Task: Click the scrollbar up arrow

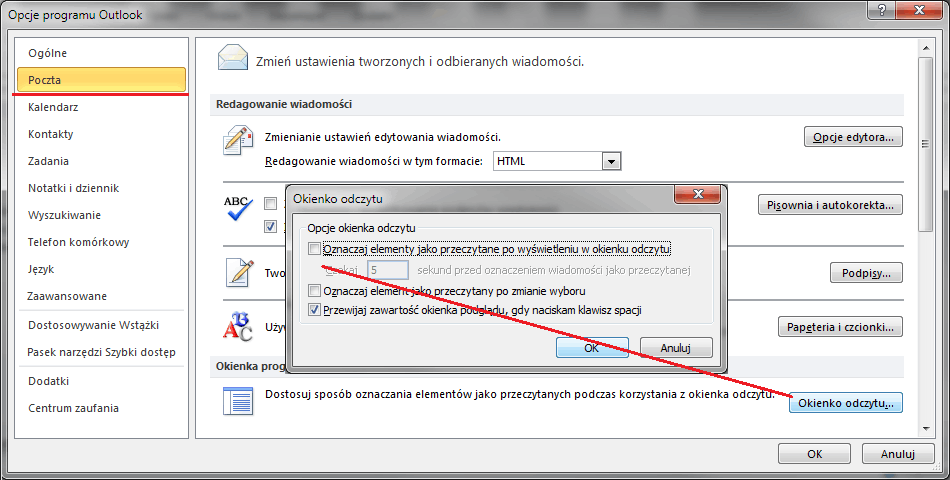Action: point(925,48)
